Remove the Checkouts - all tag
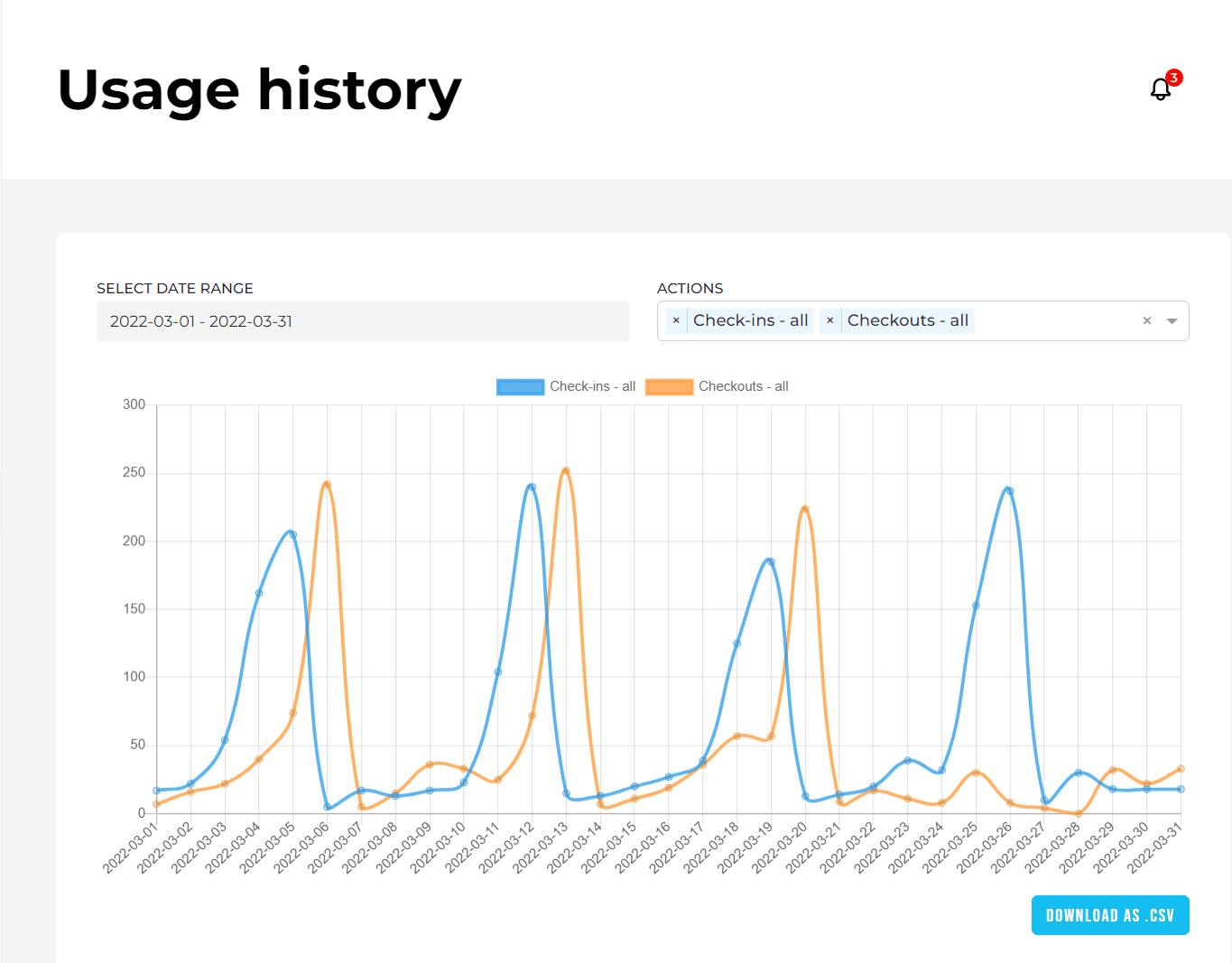 click(x=830, y=320)
